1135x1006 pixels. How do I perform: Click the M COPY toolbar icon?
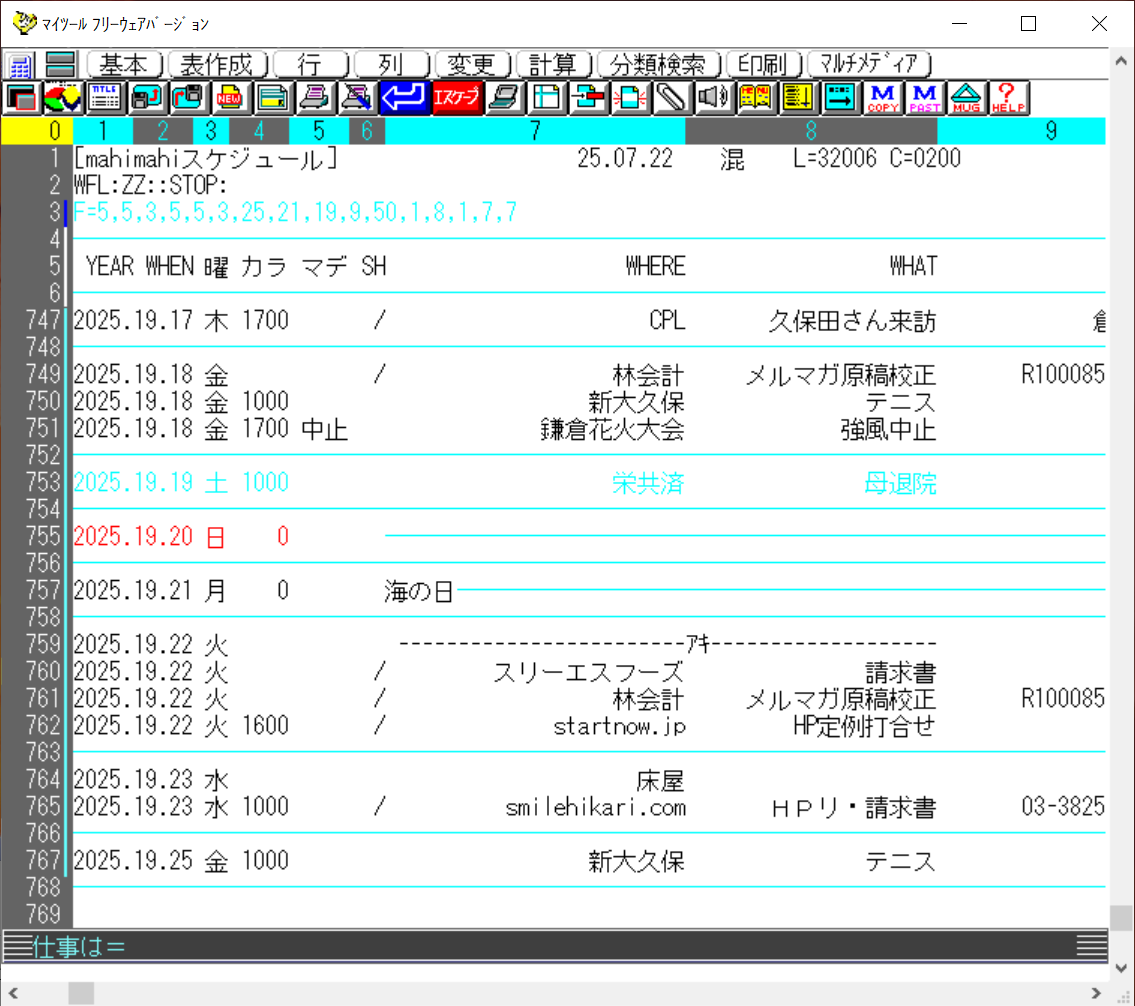[884, 97]
